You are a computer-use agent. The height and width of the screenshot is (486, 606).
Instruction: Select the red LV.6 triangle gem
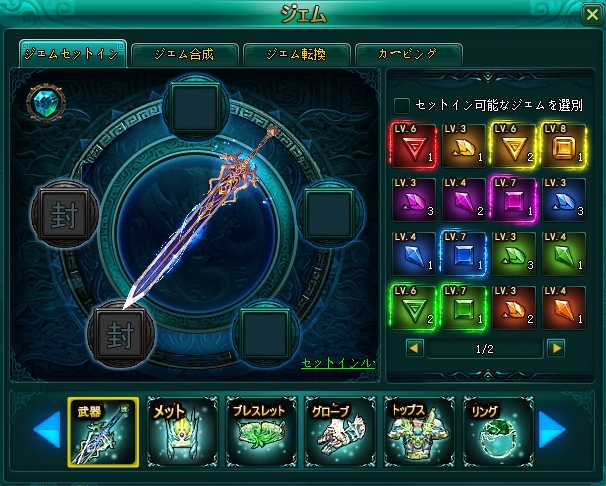[414, 146]
